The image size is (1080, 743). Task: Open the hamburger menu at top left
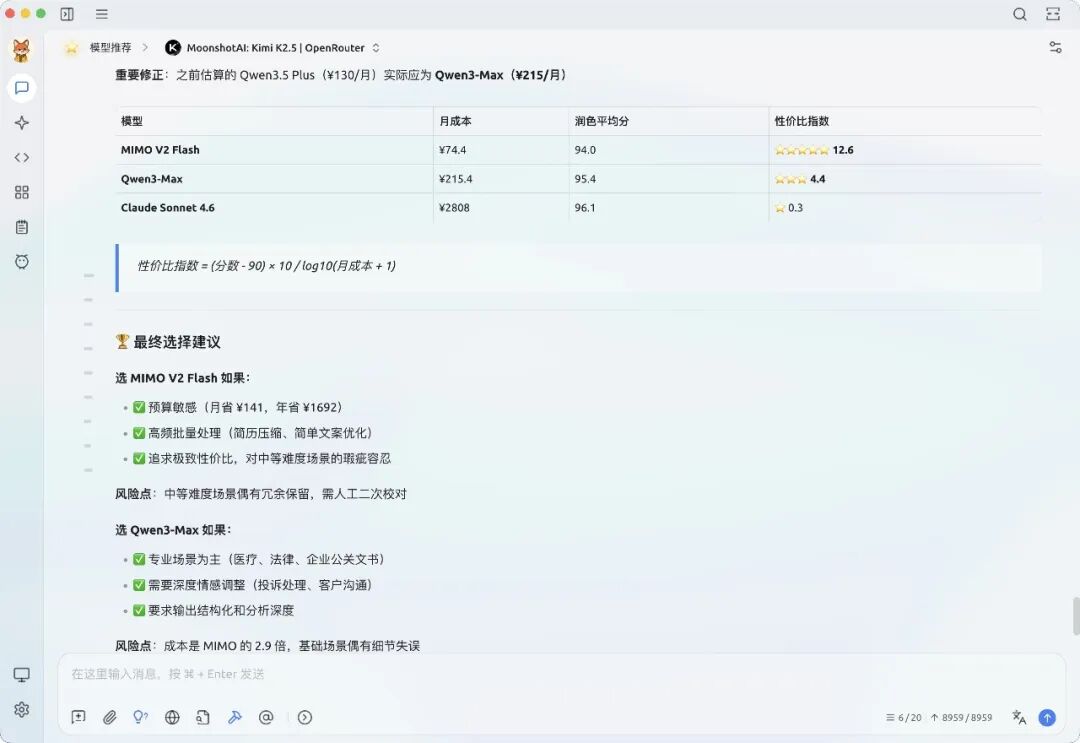pyautogui.click(x=101, y=14)
